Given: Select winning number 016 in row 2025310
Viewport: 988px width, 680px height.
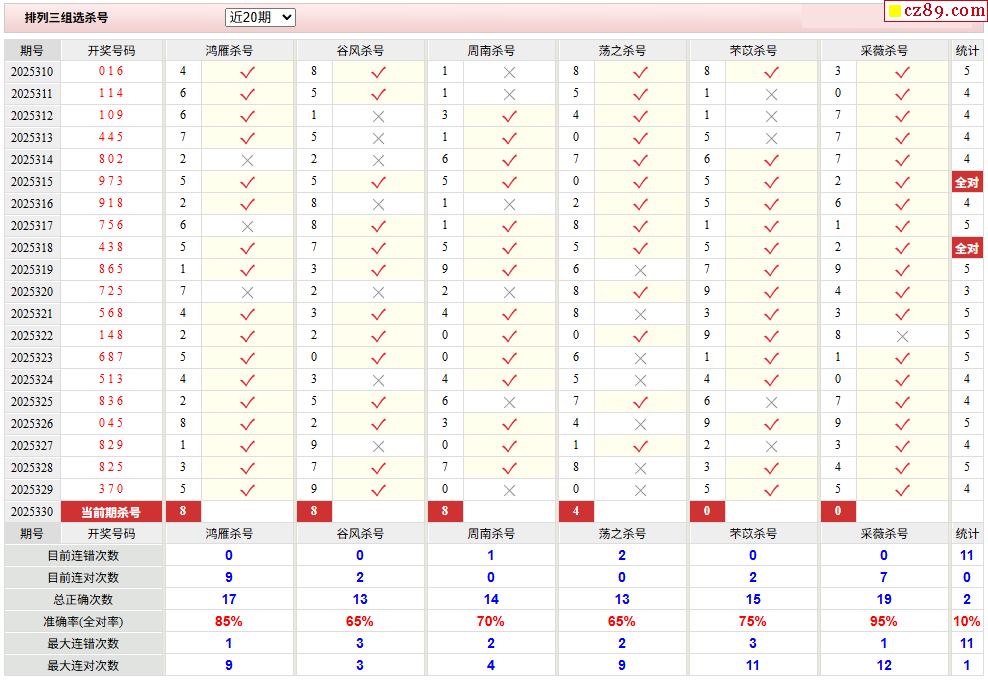Looking at the screenshot, I should tap(111, 72).
